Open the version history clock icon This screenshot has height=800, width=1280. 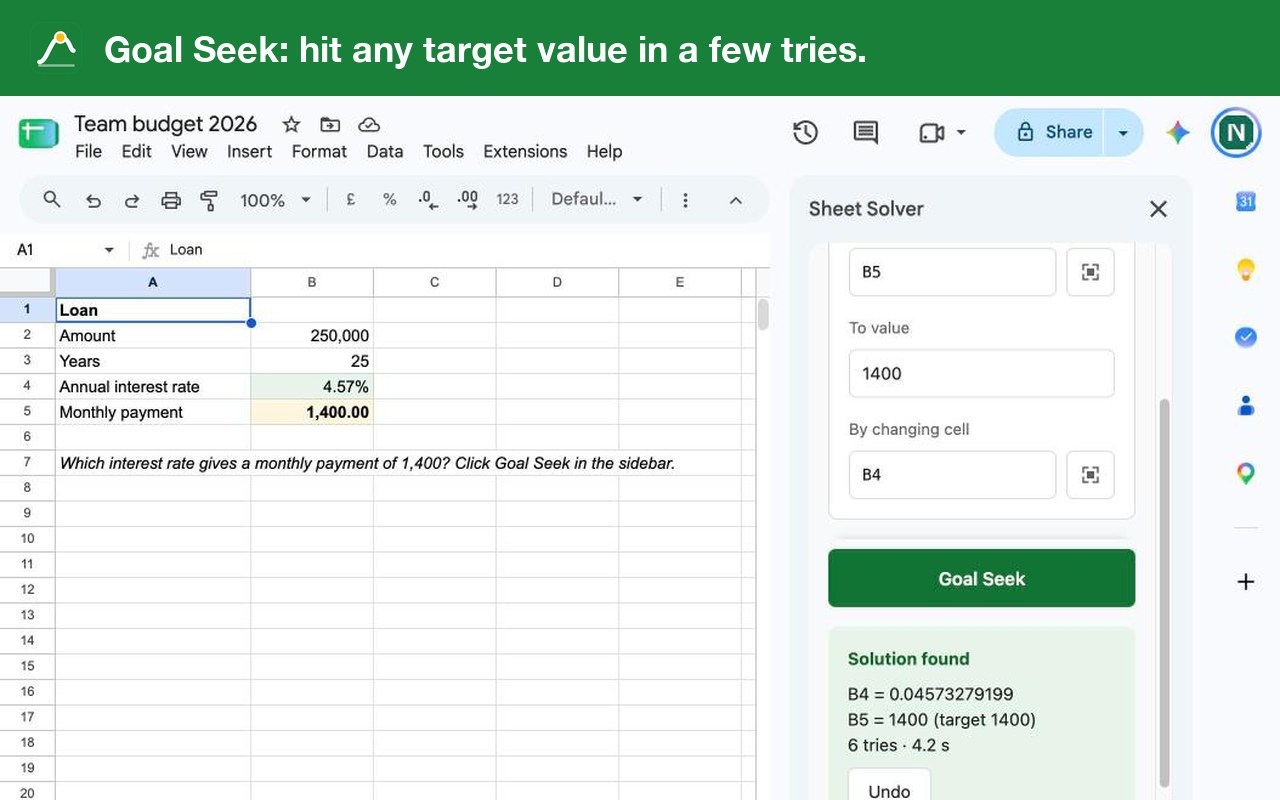(x=806, y=132)
